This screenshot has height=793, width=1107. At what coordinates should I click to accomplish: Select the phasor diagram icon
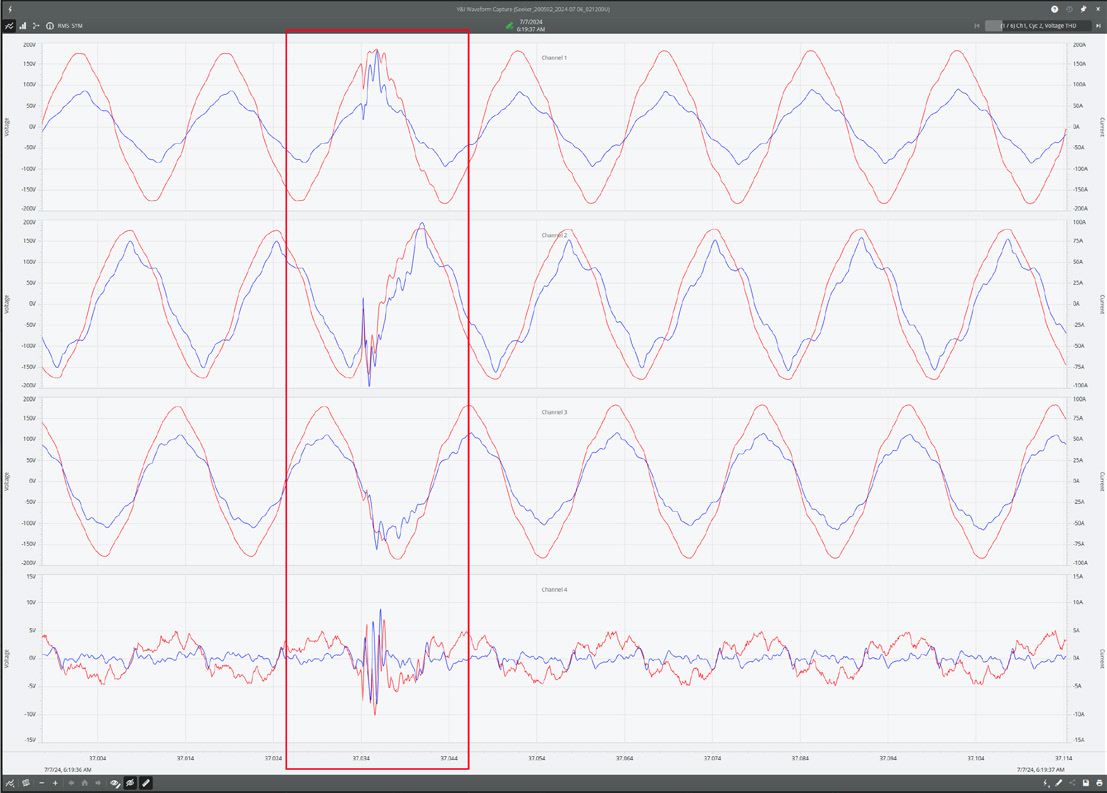[x=36, y=25]
